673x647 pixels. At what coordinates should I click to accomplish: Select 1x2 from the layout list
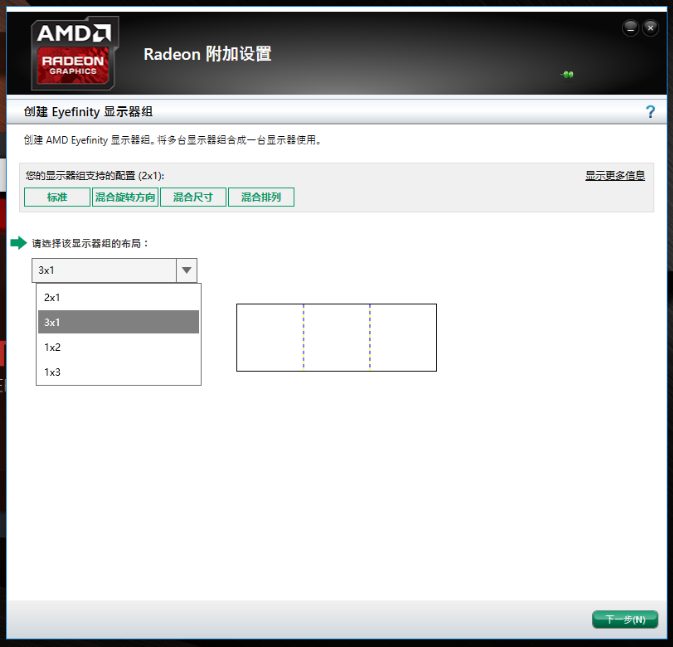point(118,347)
